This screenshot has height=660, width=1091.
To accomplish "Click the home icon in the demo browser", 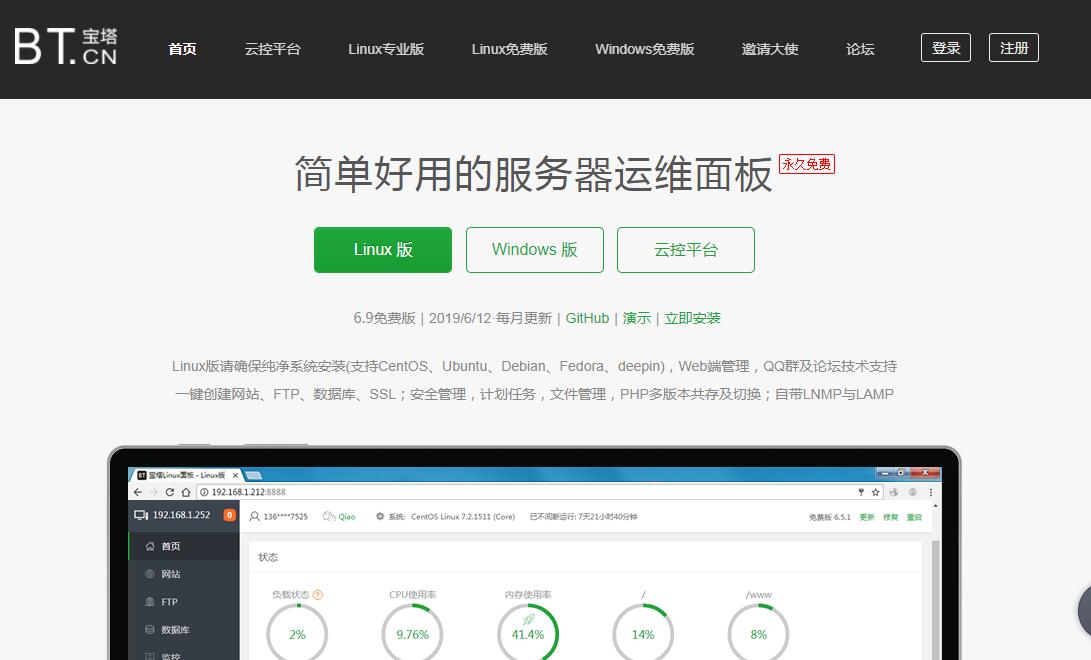I will point(186,492).
